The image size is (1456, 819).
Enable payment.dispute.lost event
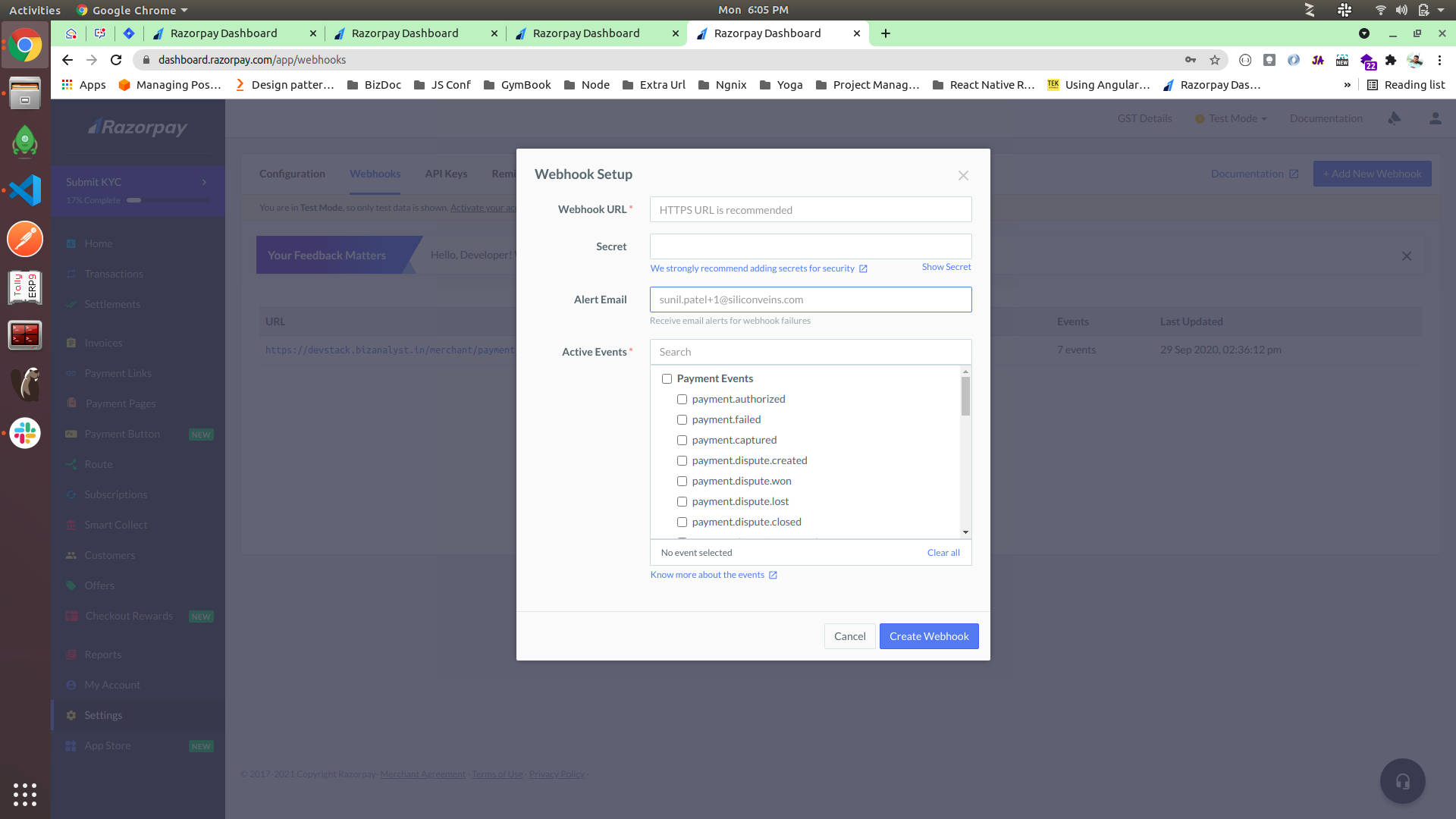point(682,502)
